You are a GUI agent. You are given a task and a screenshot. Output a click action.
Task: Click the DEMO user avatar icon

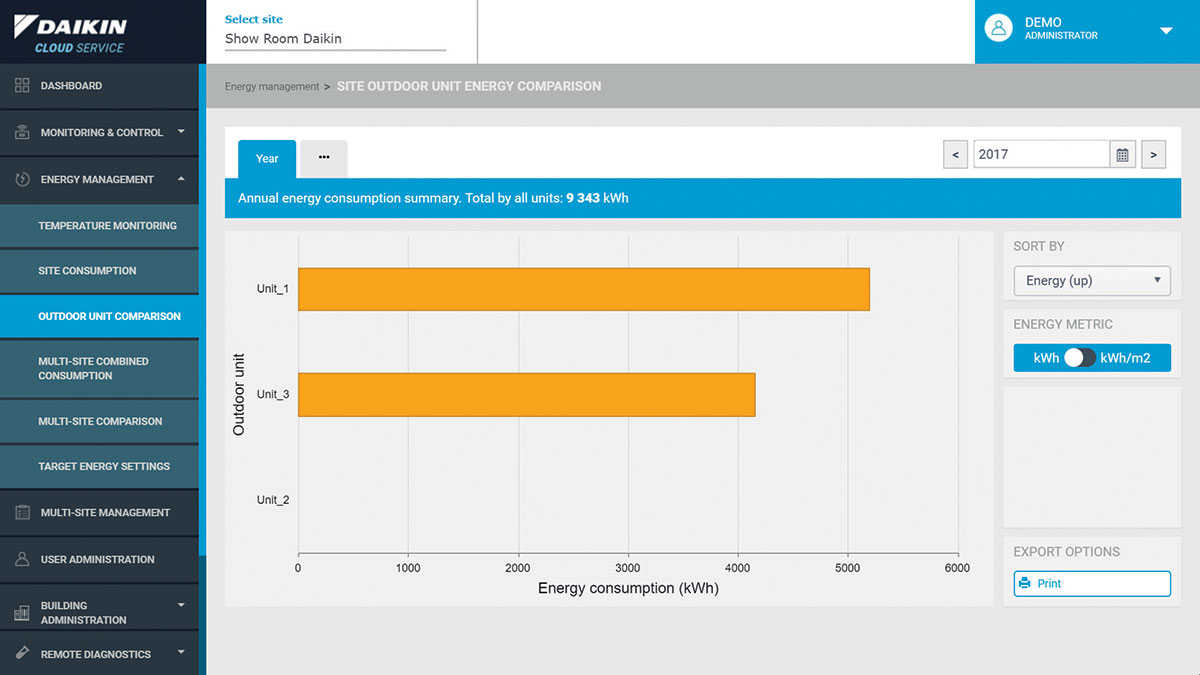(x=998, y=28)
